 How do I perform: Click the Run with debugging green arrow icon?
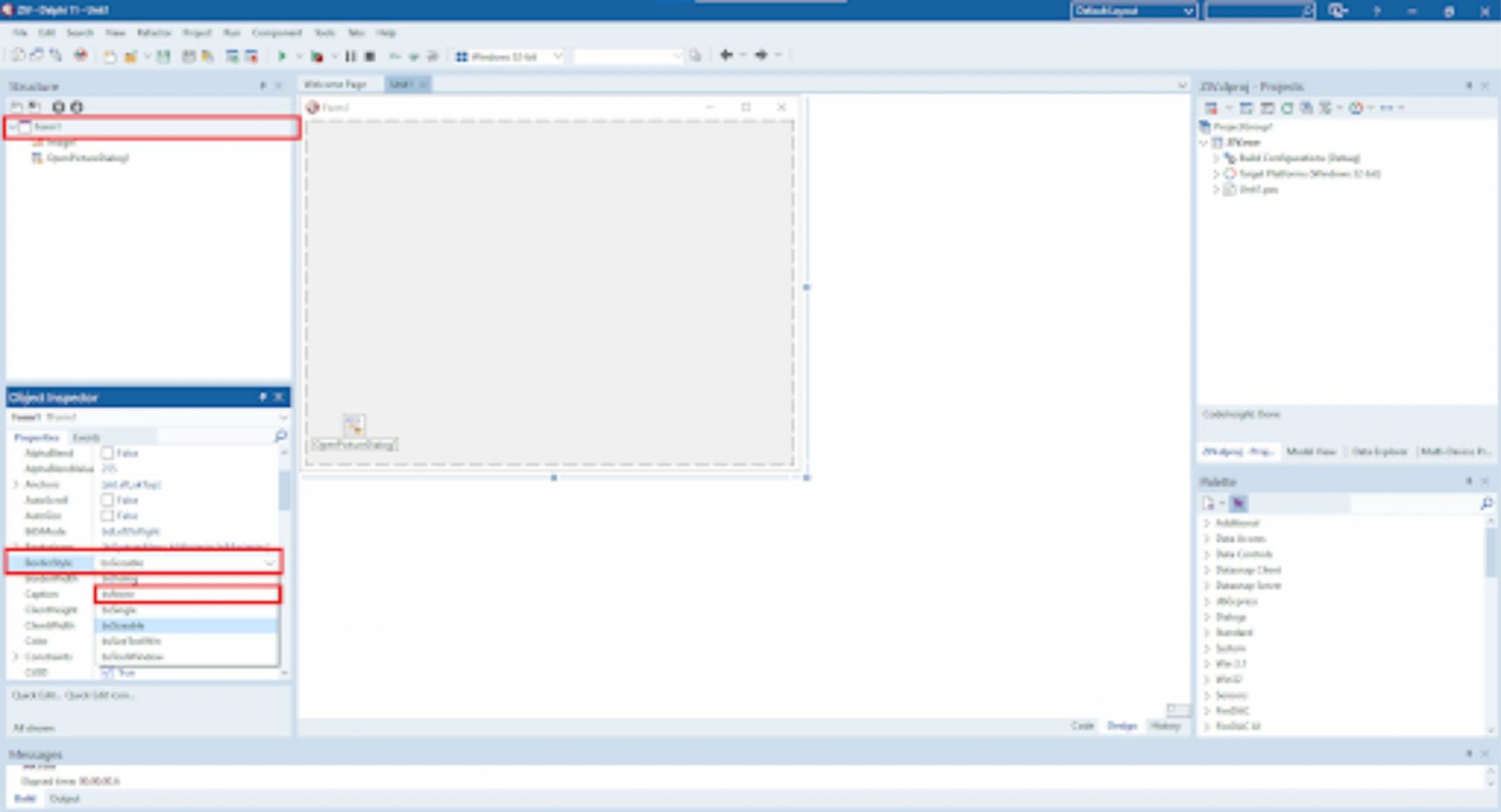tap(283, 54)
